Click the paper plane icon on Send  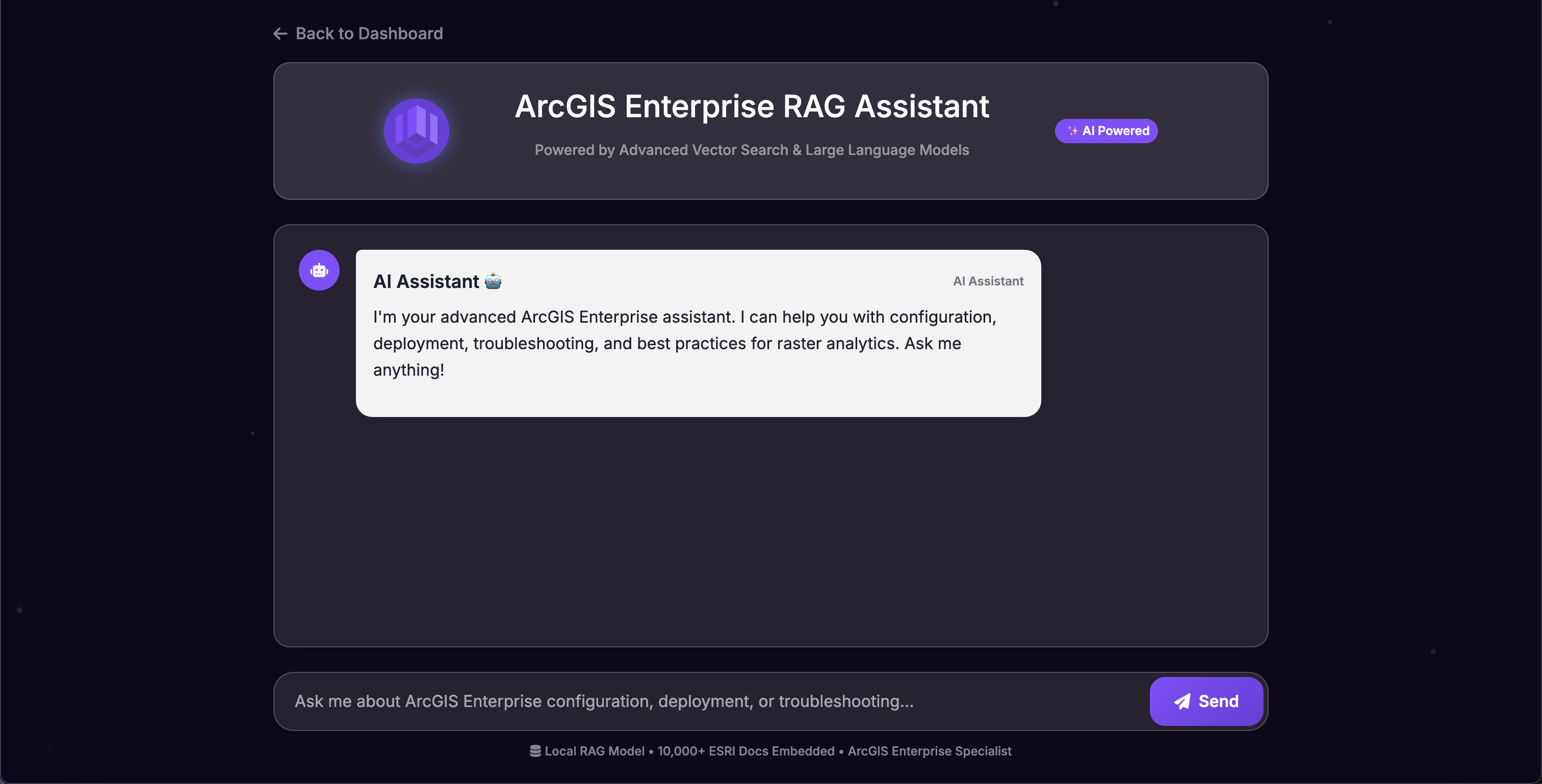1182,701
